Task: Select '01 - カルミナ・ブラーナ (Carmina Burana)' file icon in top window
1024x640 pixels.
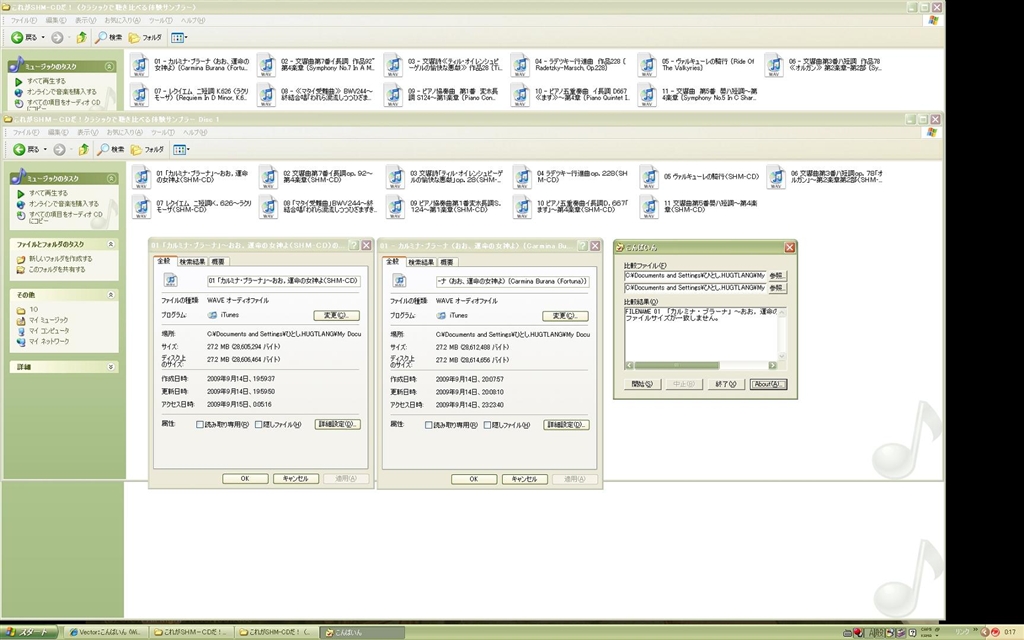Action: pos(140,65)
